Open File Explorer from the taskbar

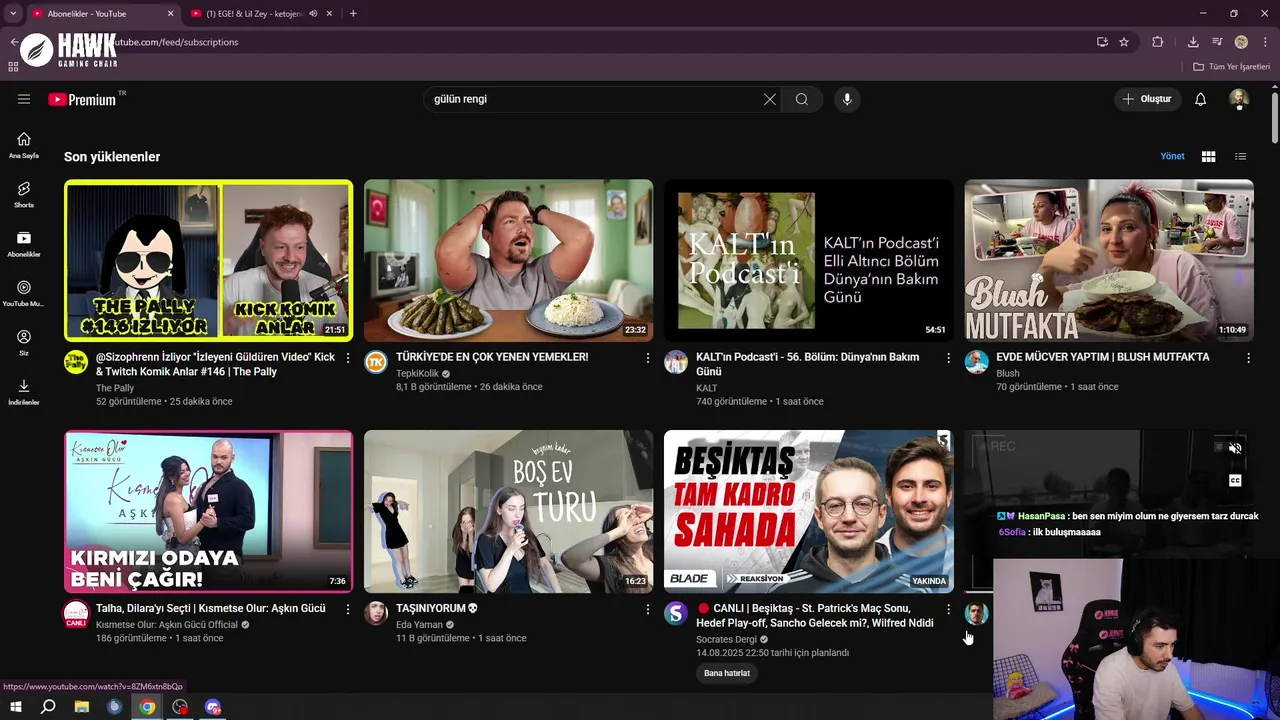(x=82, y=707)
